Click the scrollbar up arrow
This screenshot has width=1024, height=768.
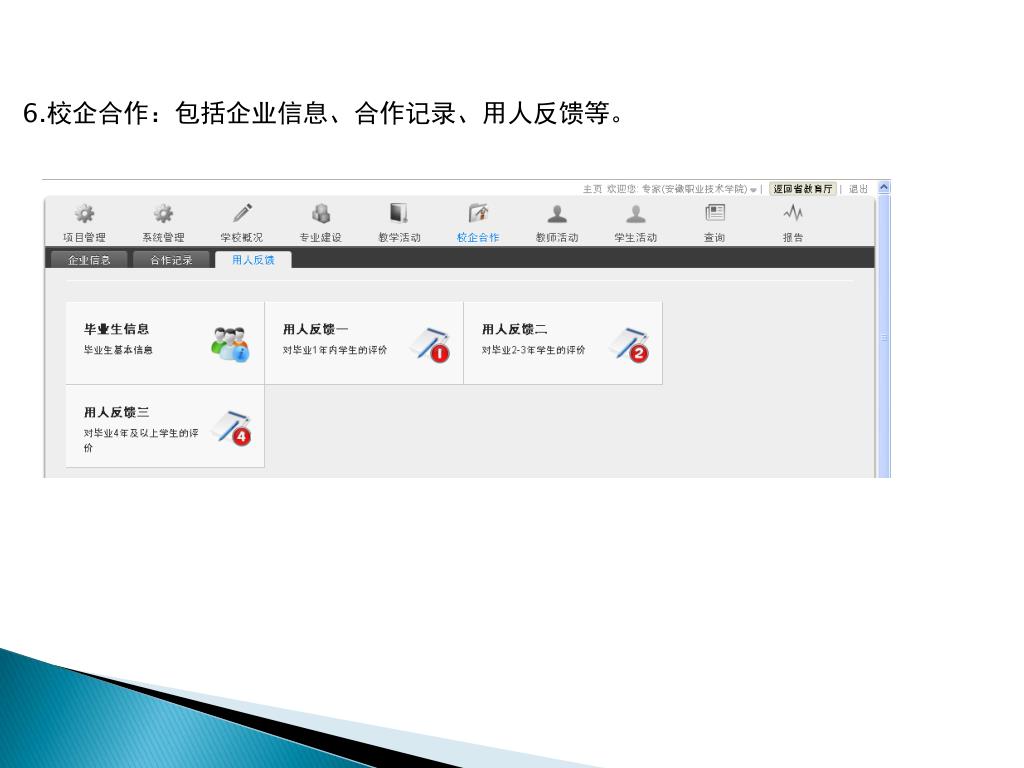tap(884, 187)
